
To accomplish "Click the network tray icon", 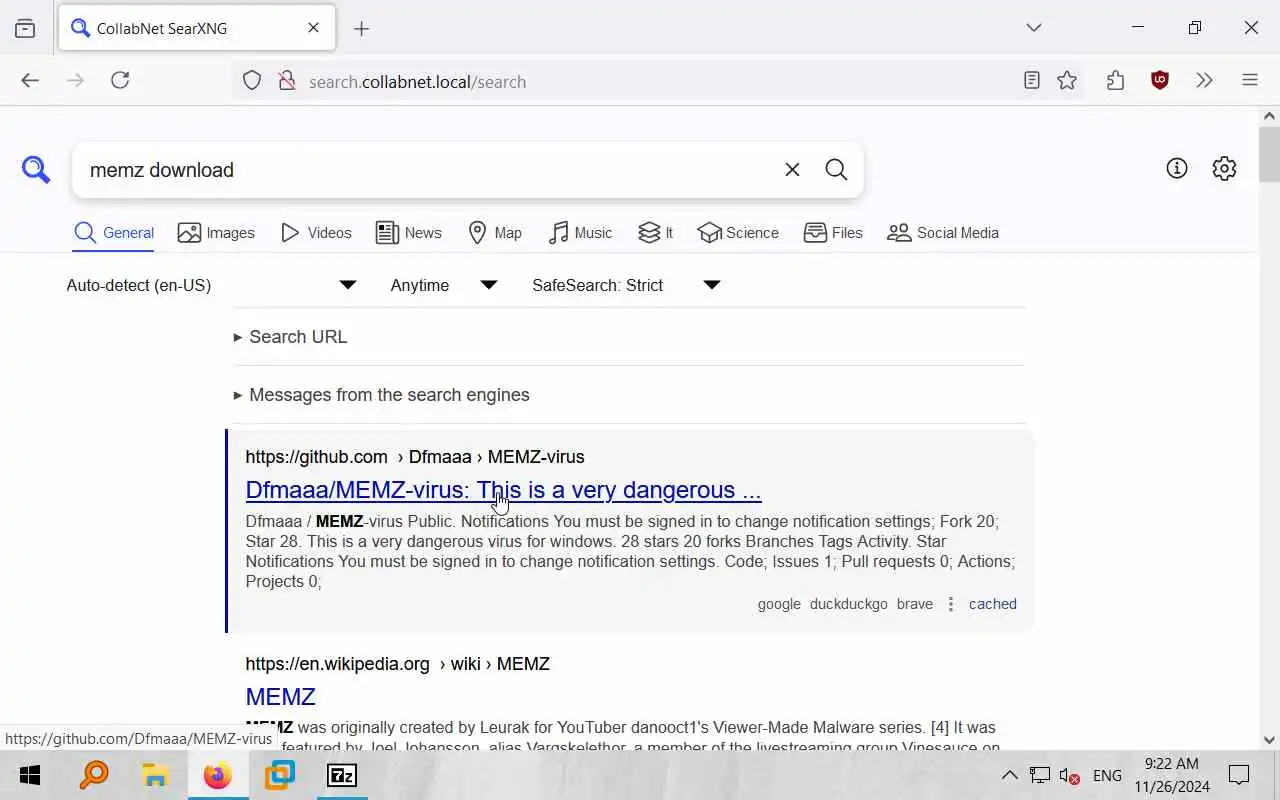I will [x=1040, y=775].
